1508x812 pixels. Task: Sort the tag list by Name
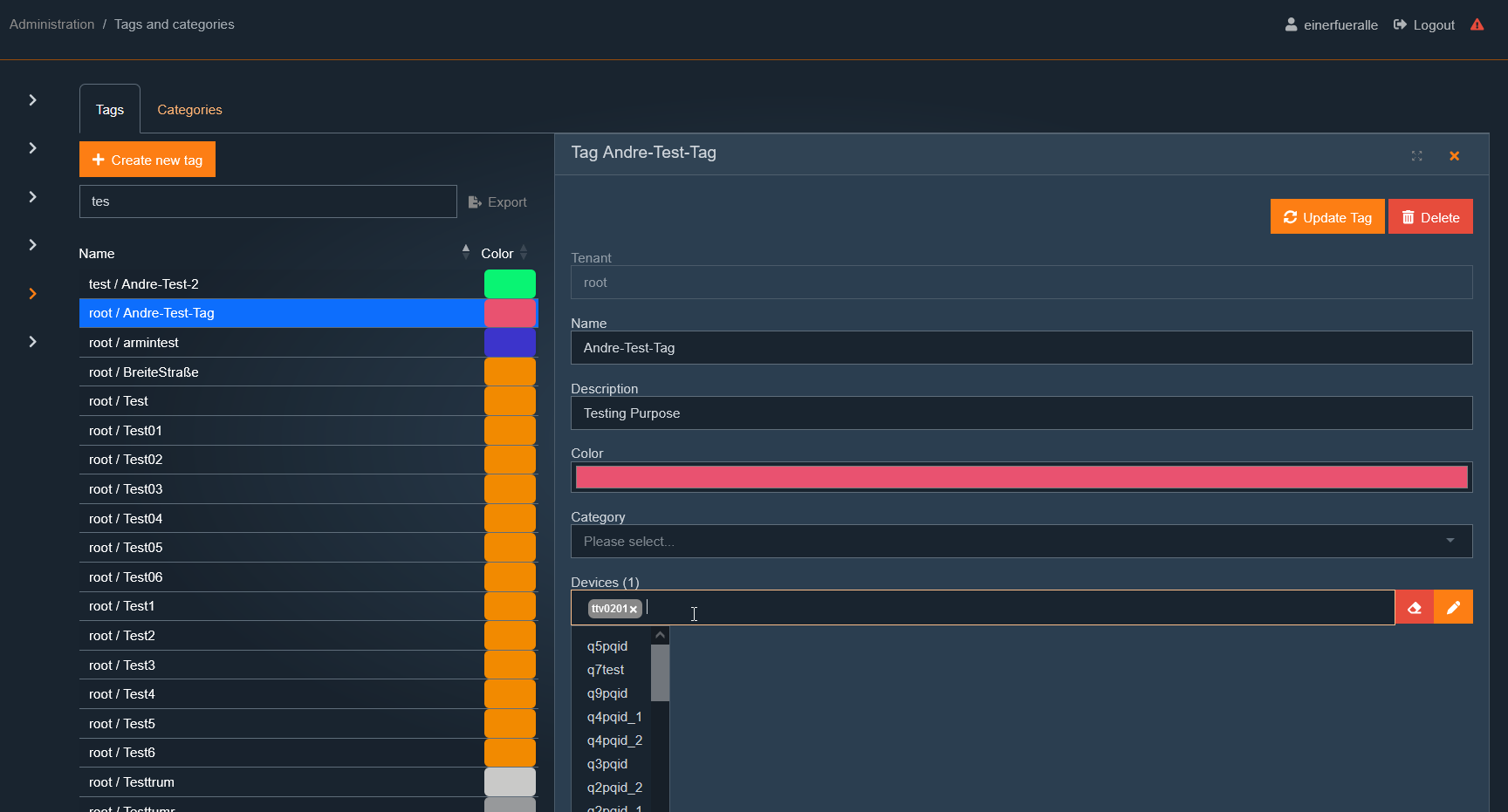465,253
